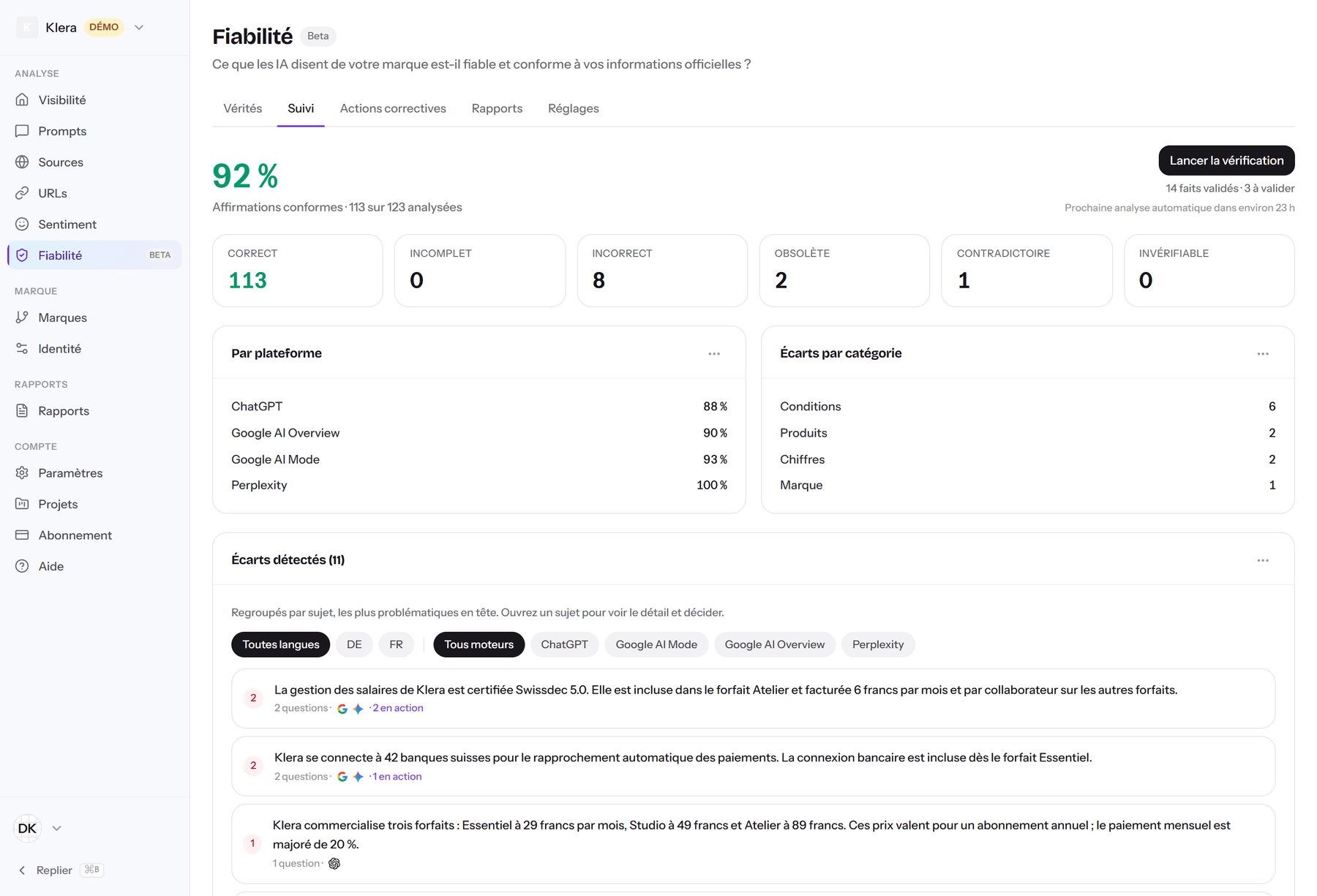Open the Par plateforme options menu
Image resolution: width=1317 pixels, height=896 pixels.
click(x=714, y=354)
